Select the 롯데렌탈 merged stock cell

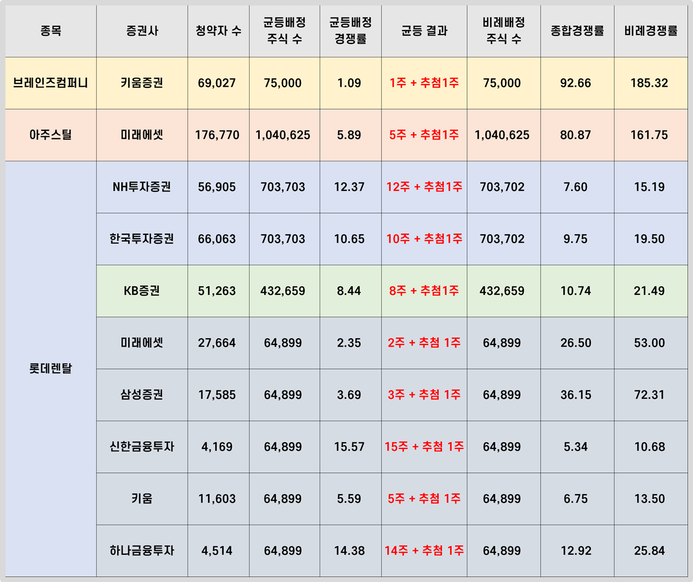coord(50,369)
